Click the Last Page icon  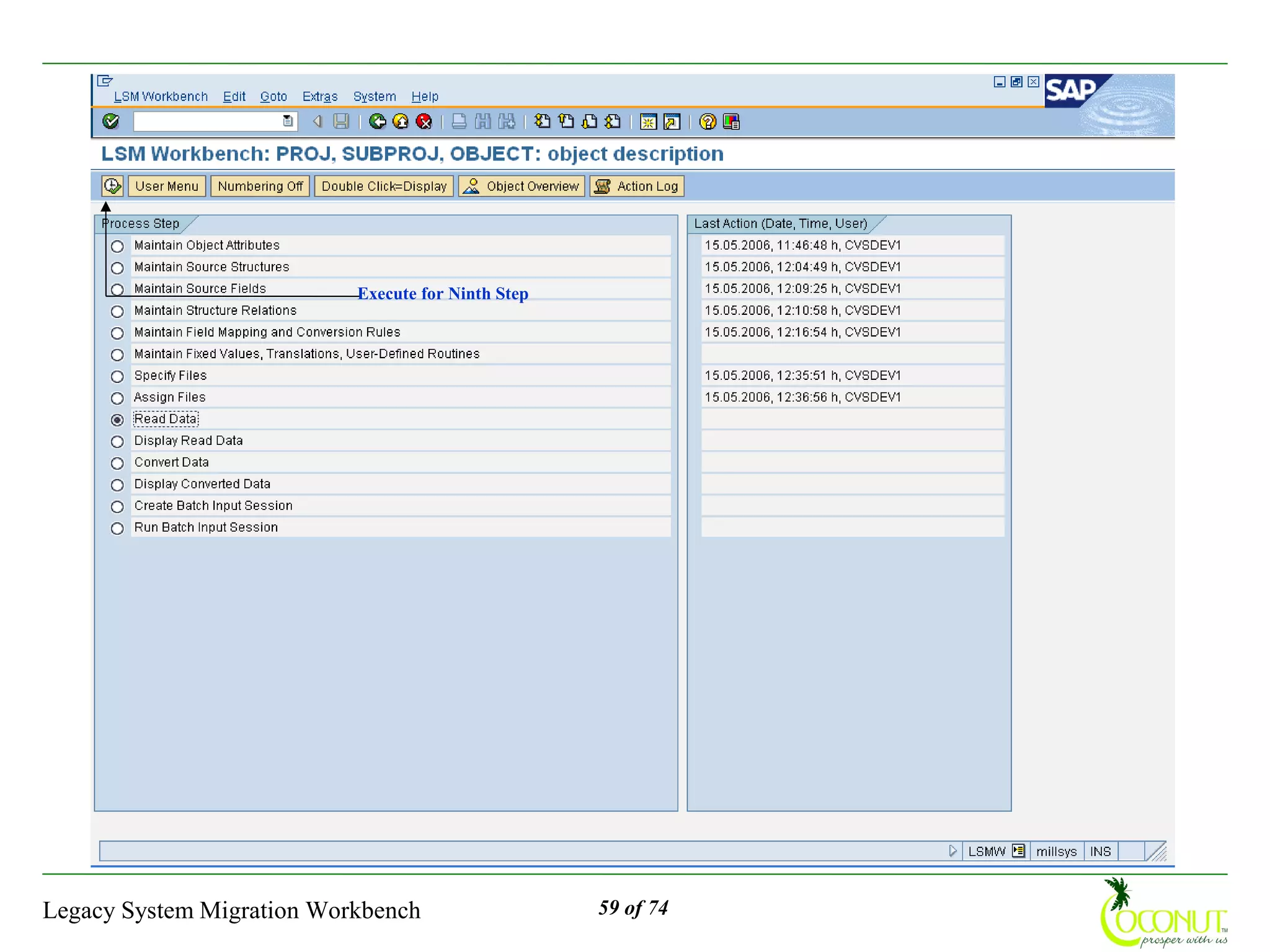pos(613,121)
